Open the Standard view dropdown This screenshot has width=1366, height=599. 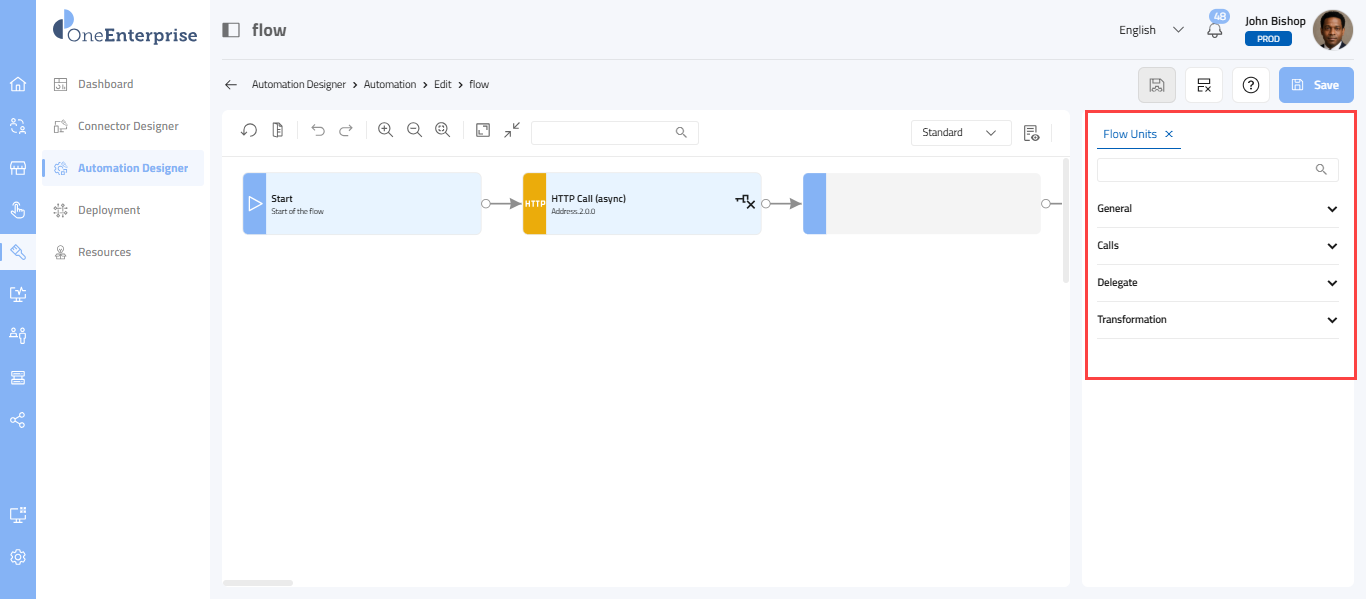point(960,133)
